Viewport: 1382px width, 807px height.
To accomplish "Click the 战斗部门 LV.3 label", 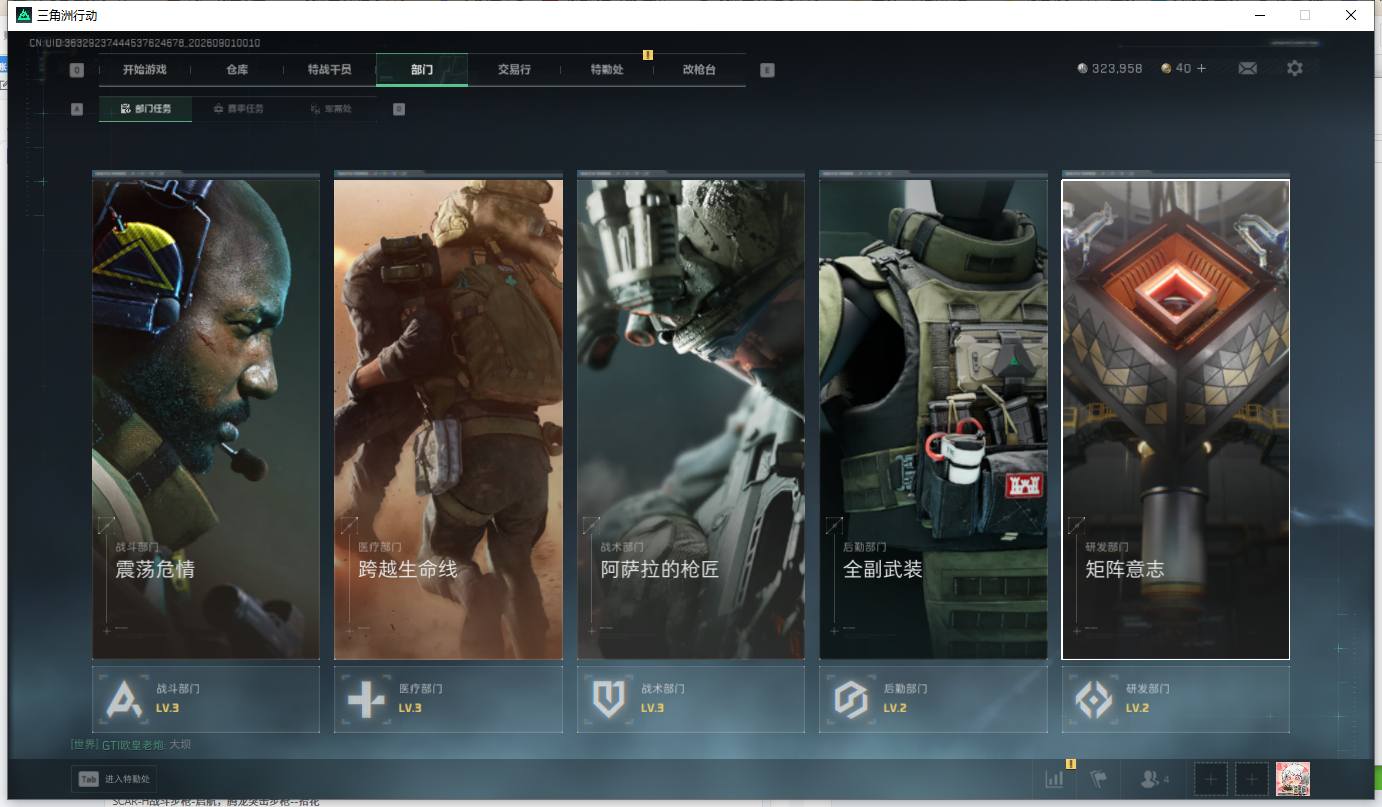I will click(167, 708).
